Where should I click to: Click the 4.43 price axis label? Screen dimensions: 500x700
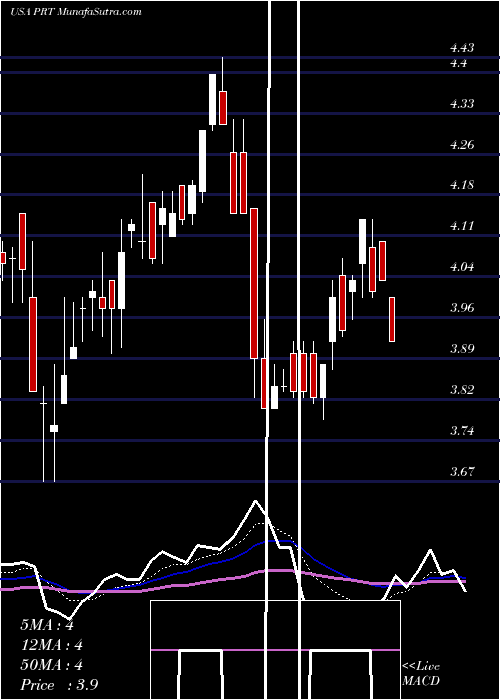coord(462,48)
